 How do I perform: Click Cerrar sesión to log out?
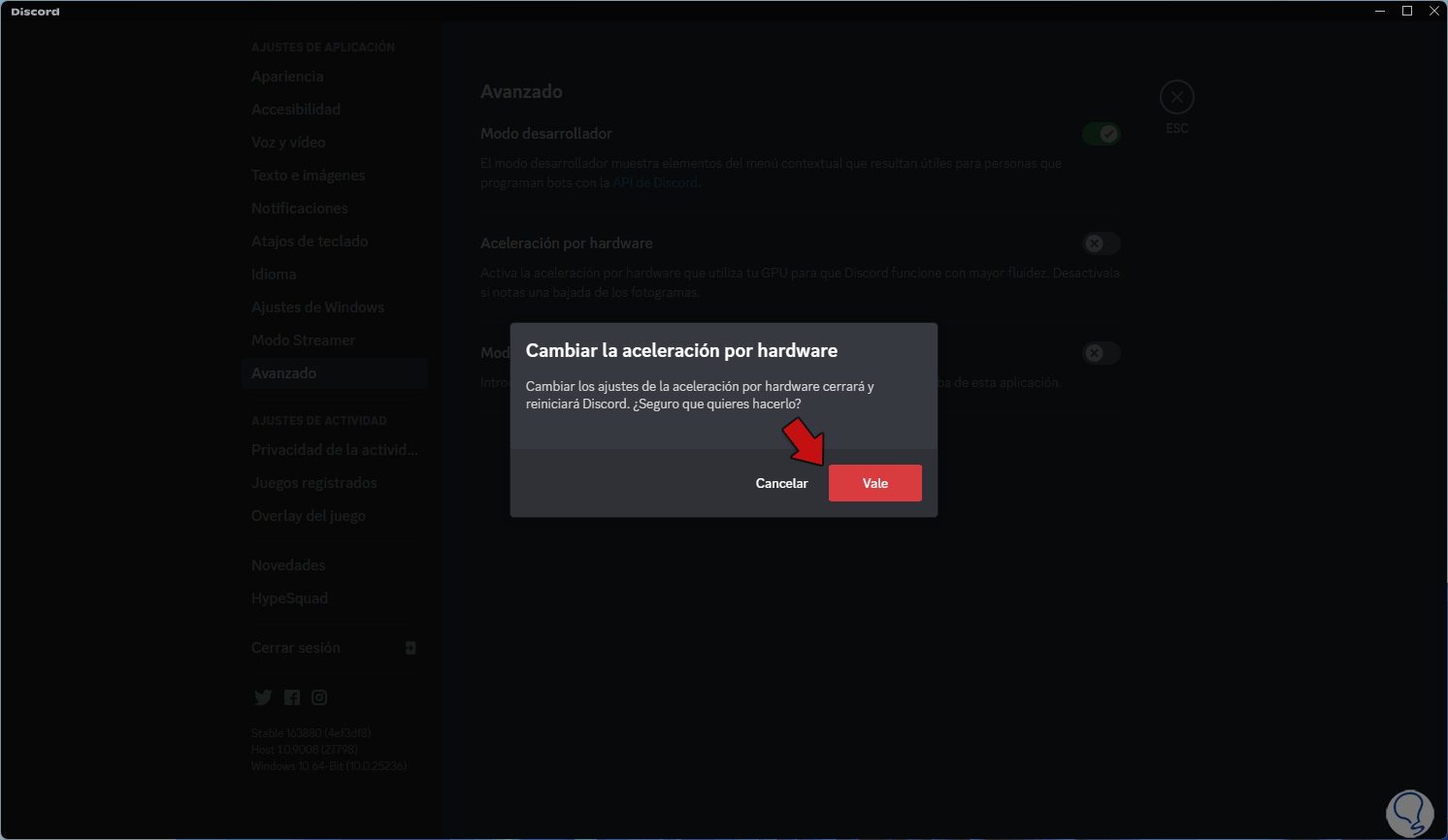pyautogui.click(x=335, y=648)
